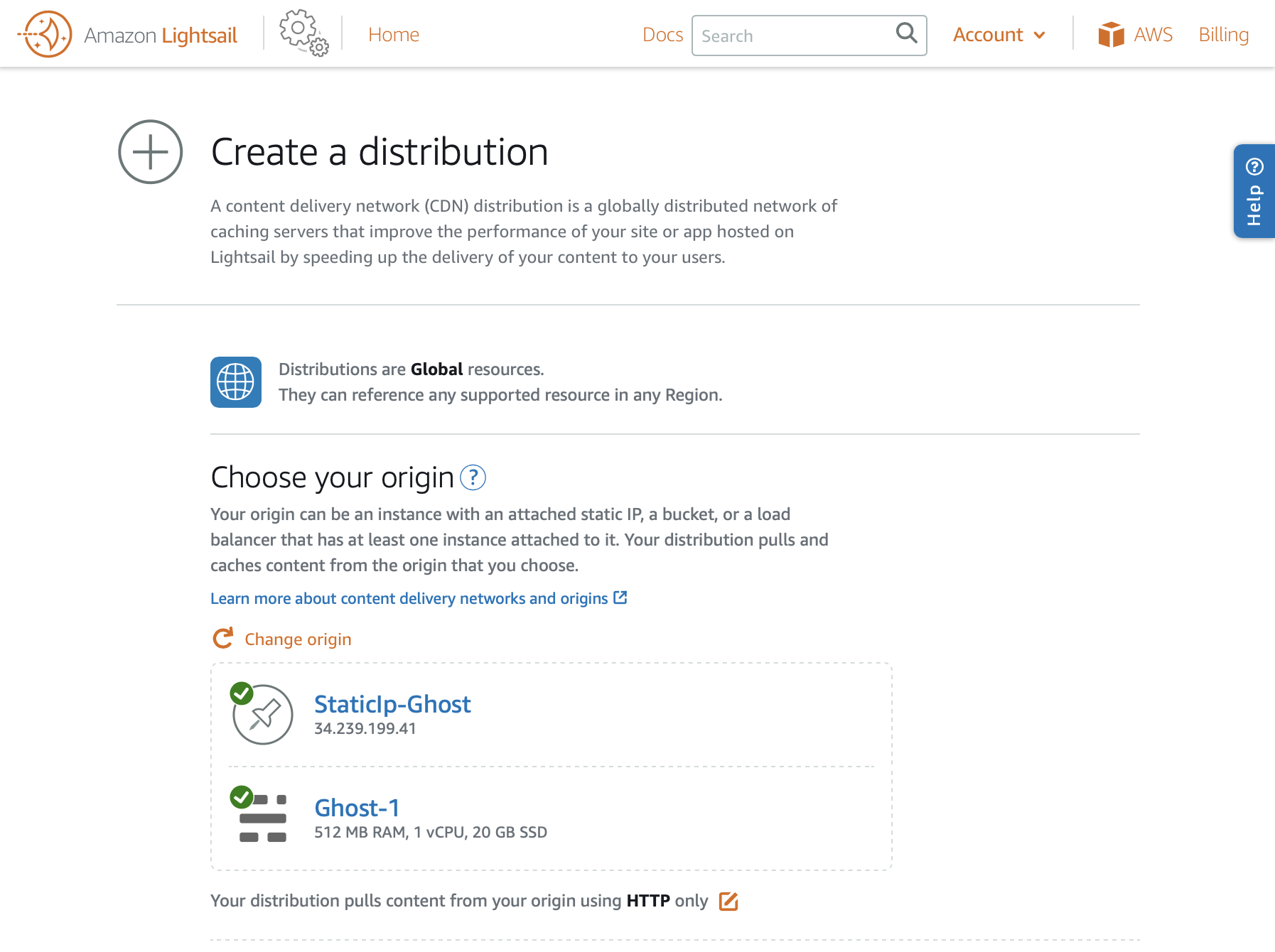The width and height of the screenshot is (1275, 952).
Task: Open the Billing page
Action: coord(1223,33)
